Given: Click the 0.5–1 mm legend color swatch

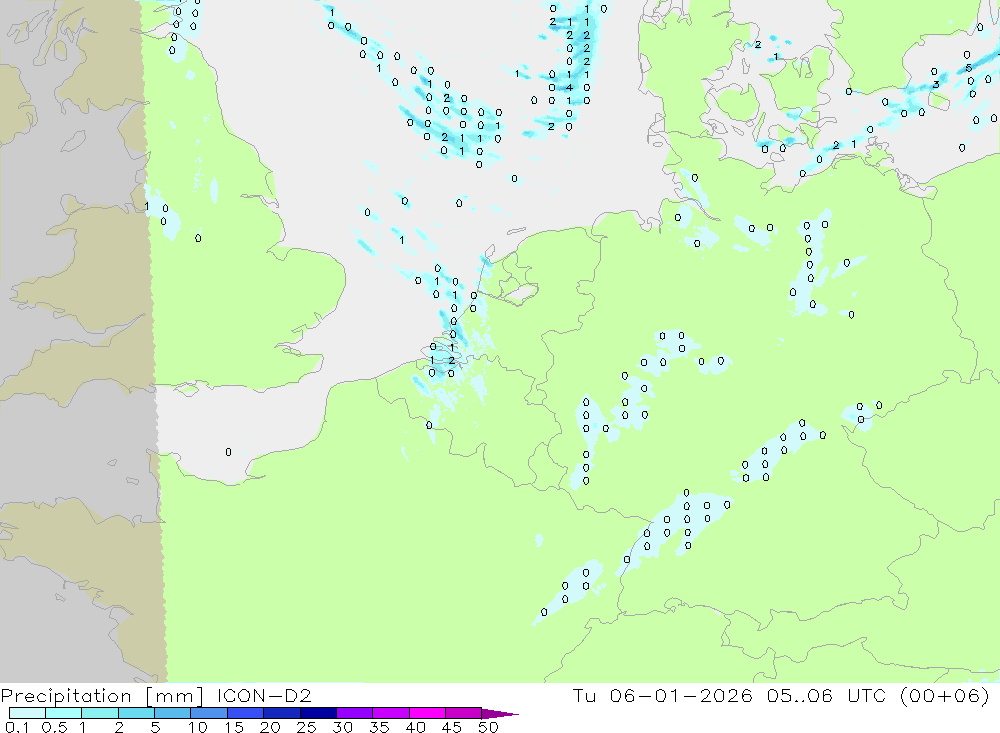Looking at the screenshot, I should [64, 713].
